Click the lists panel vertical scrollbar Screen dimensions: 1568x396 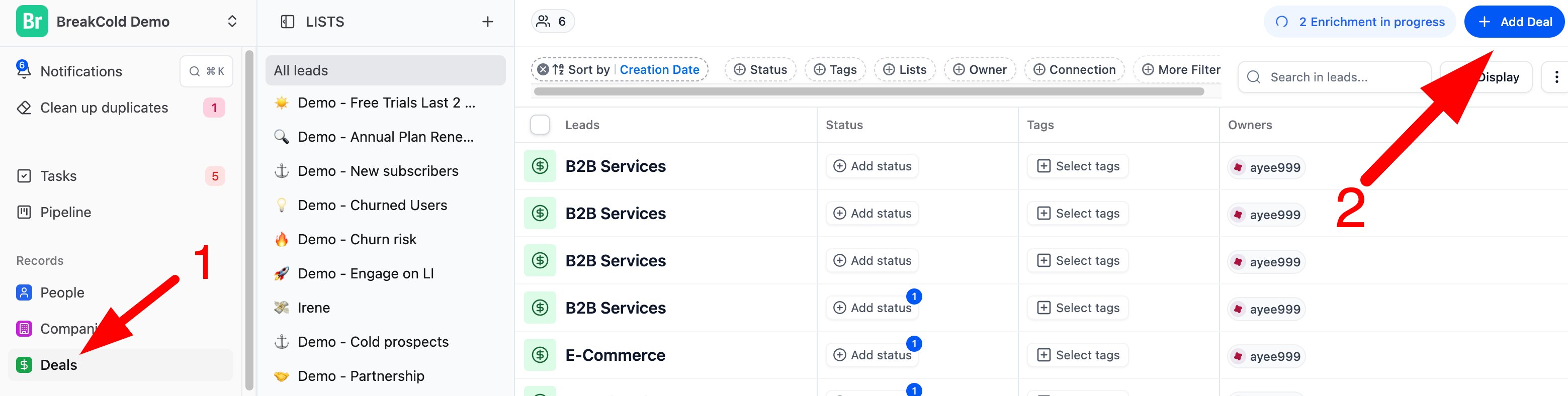249,220
